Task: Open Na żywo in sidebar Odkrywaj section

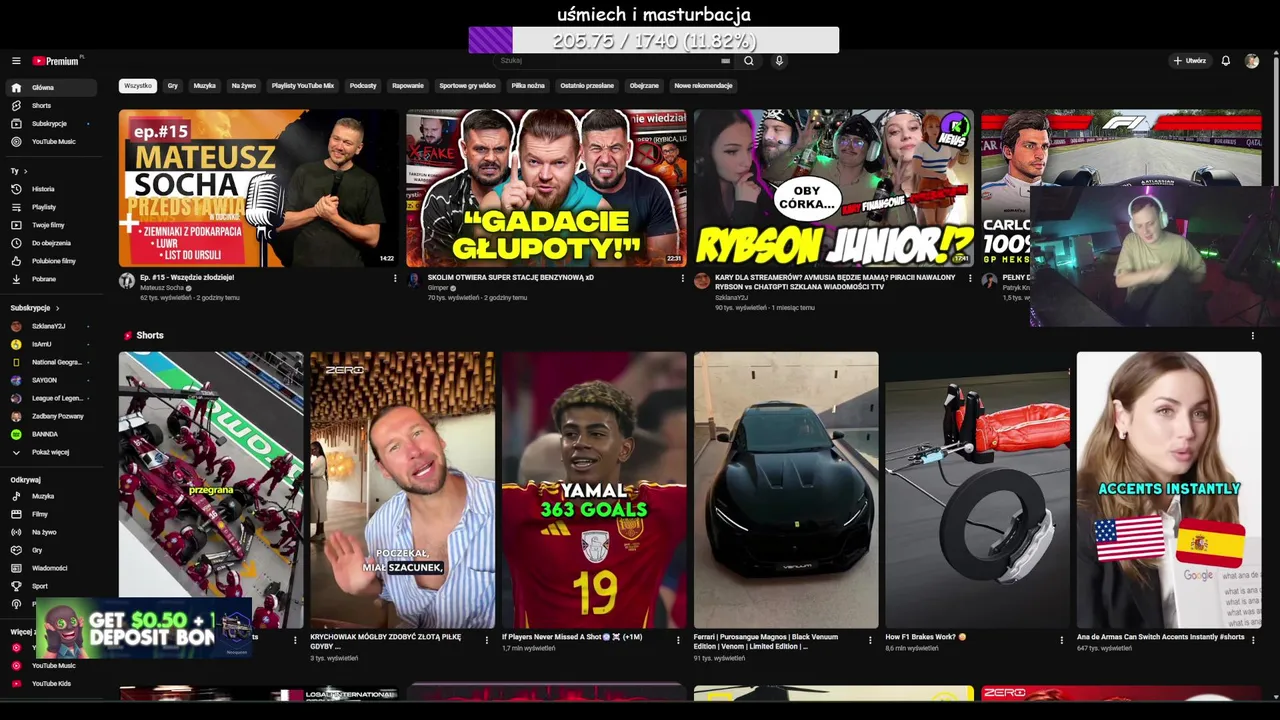Action: click(52, 532)
